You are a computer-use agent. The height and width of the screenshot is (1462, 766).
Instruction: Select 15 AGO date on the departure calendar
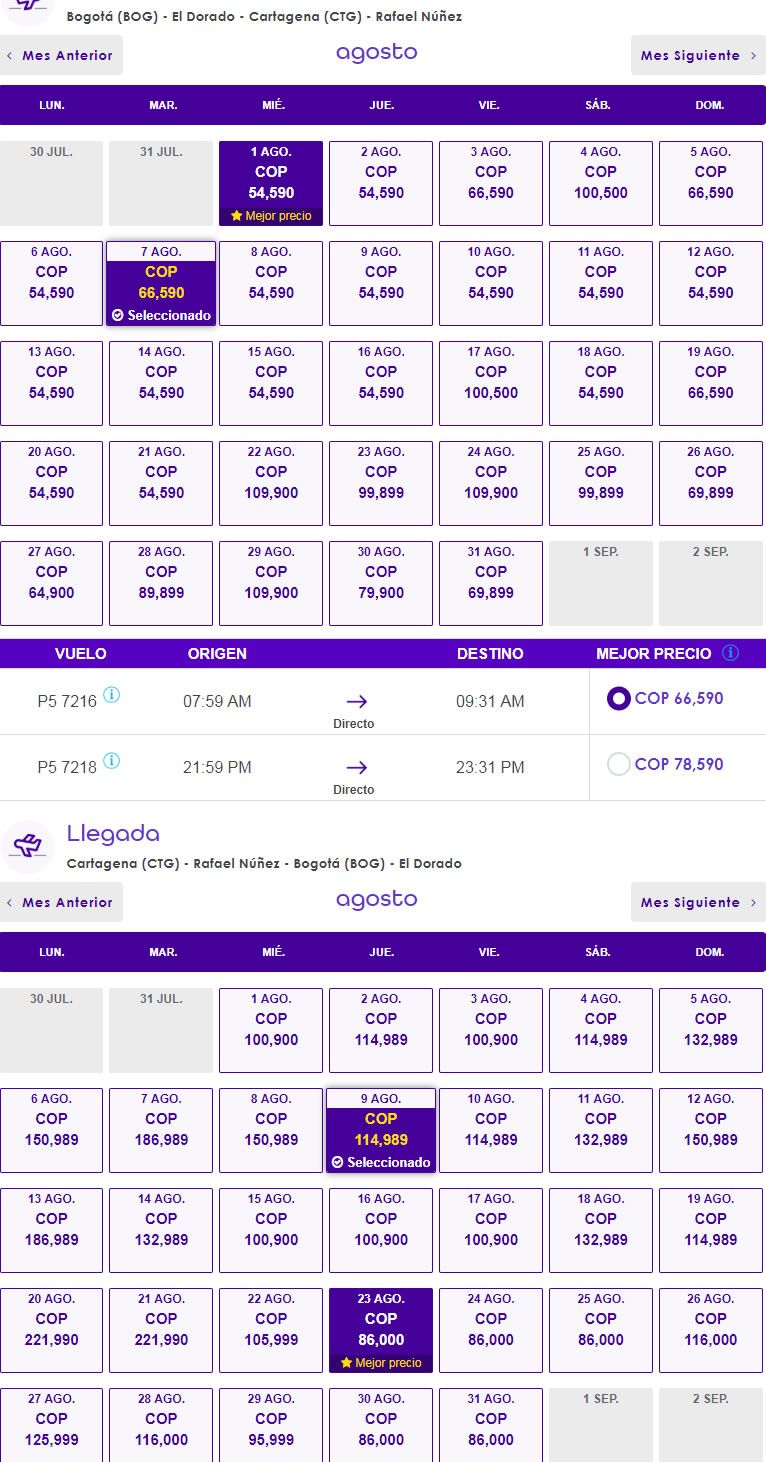[270, 383]
